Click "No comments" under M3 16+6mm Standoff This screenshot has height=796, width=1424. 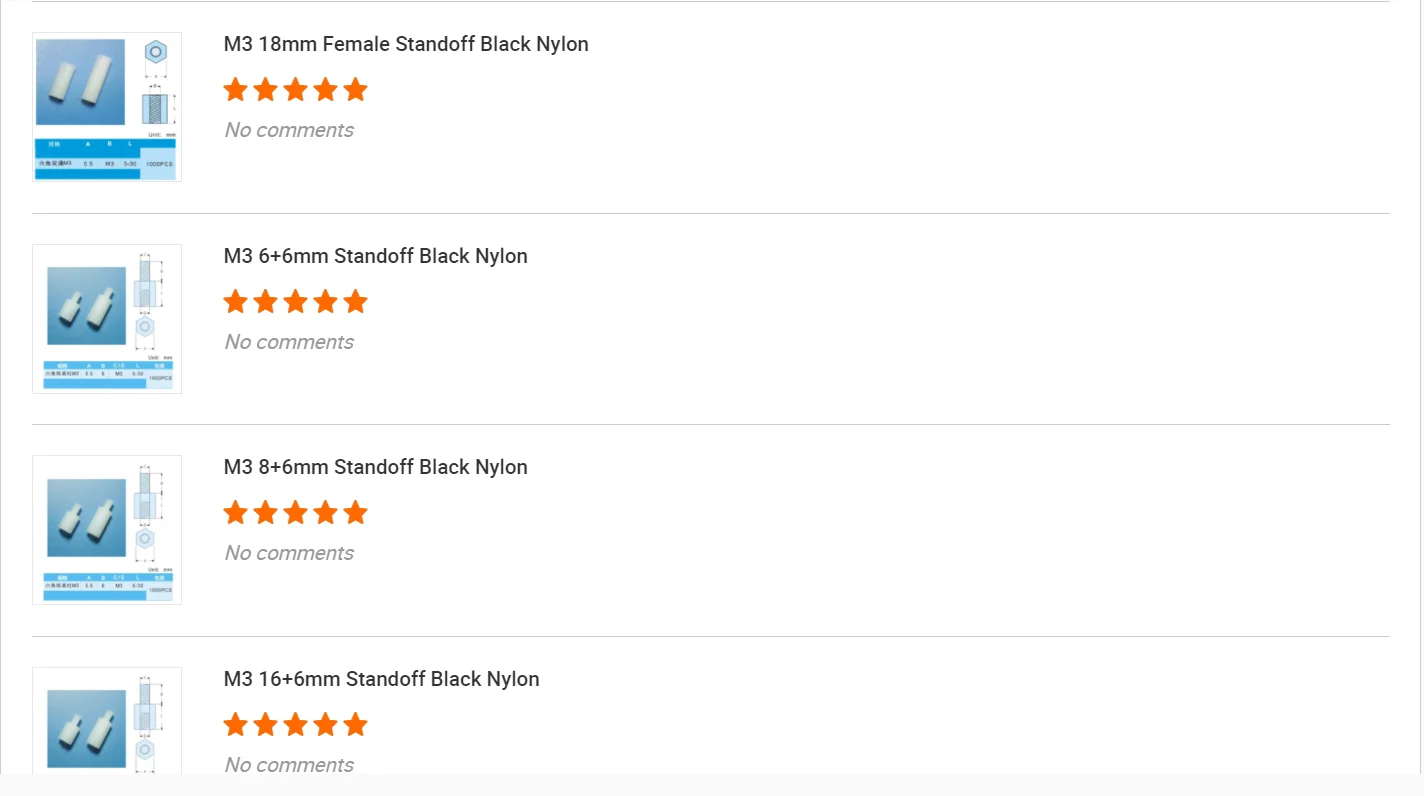289,765
